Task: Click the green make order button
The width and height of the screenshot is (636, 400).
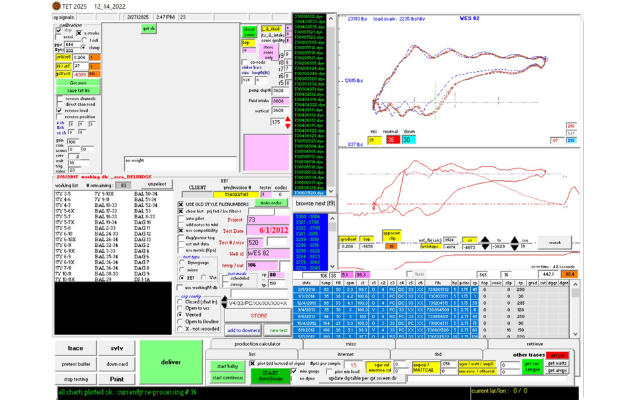Action: click(271, 202)
